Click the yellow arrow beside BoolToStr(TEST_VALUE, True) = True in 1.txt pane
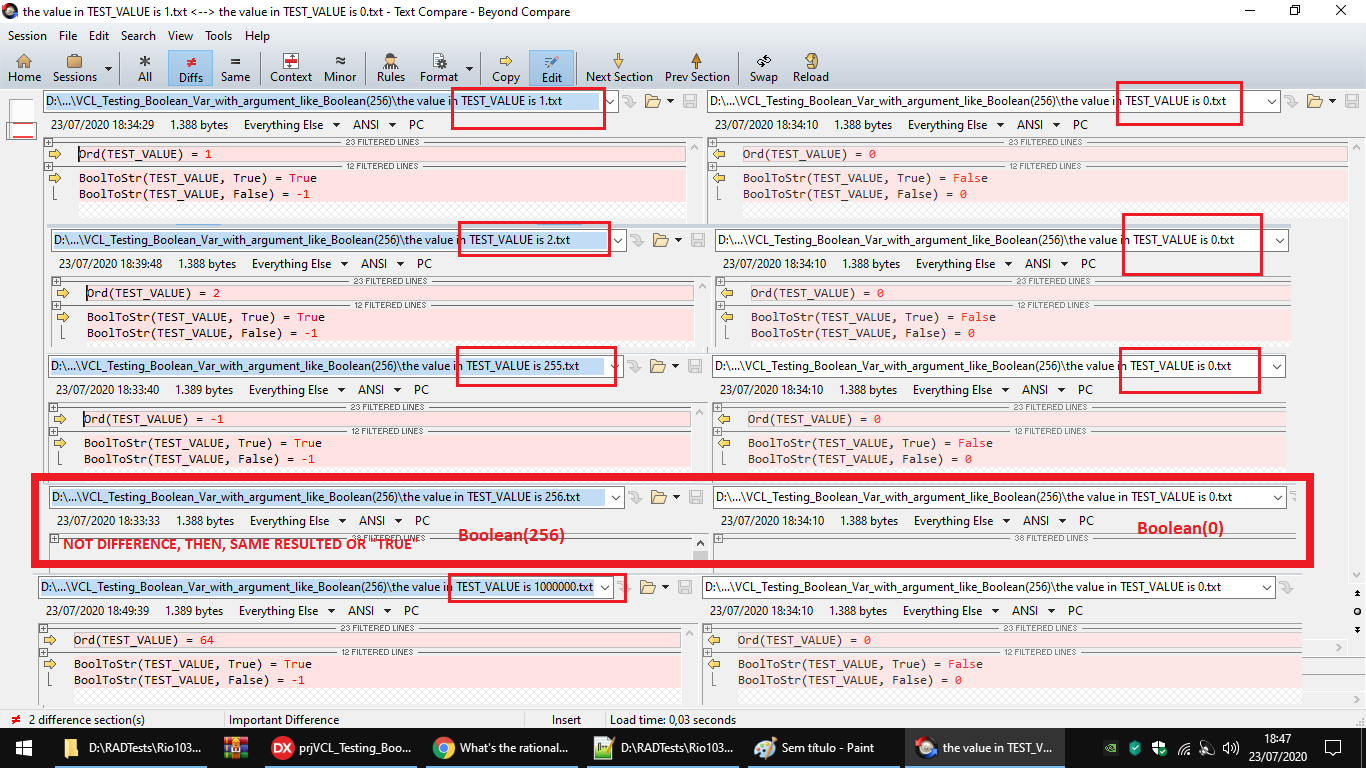 [x=54, y=178]
